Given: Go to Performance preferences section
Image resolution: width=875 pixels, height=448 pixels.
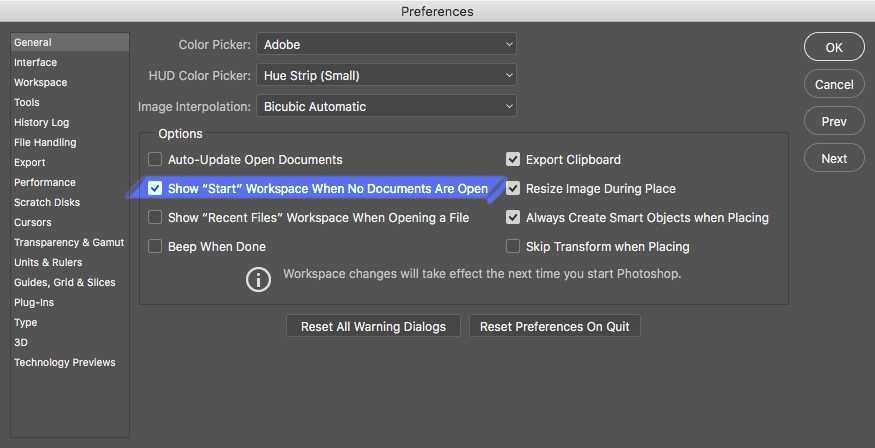Looking at the screenshot, I should pos(45,182).
